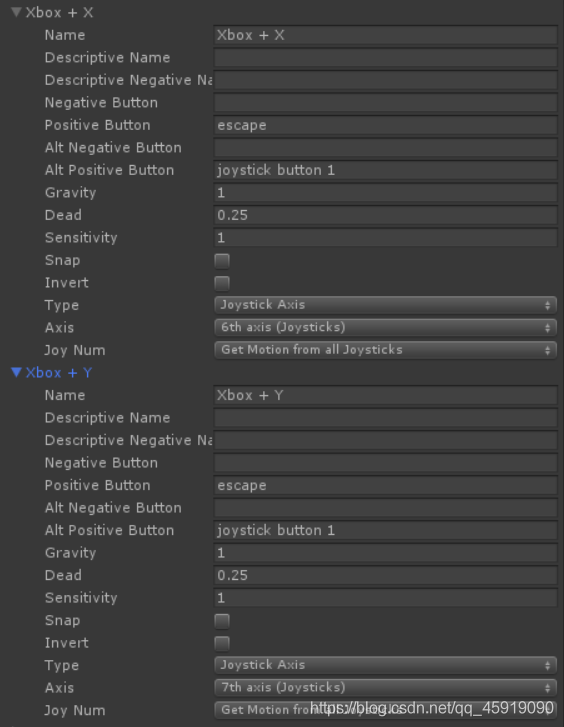Open Type dropdown for Xbox + X
Screen dimensions: 564x727
coord(385,305)
